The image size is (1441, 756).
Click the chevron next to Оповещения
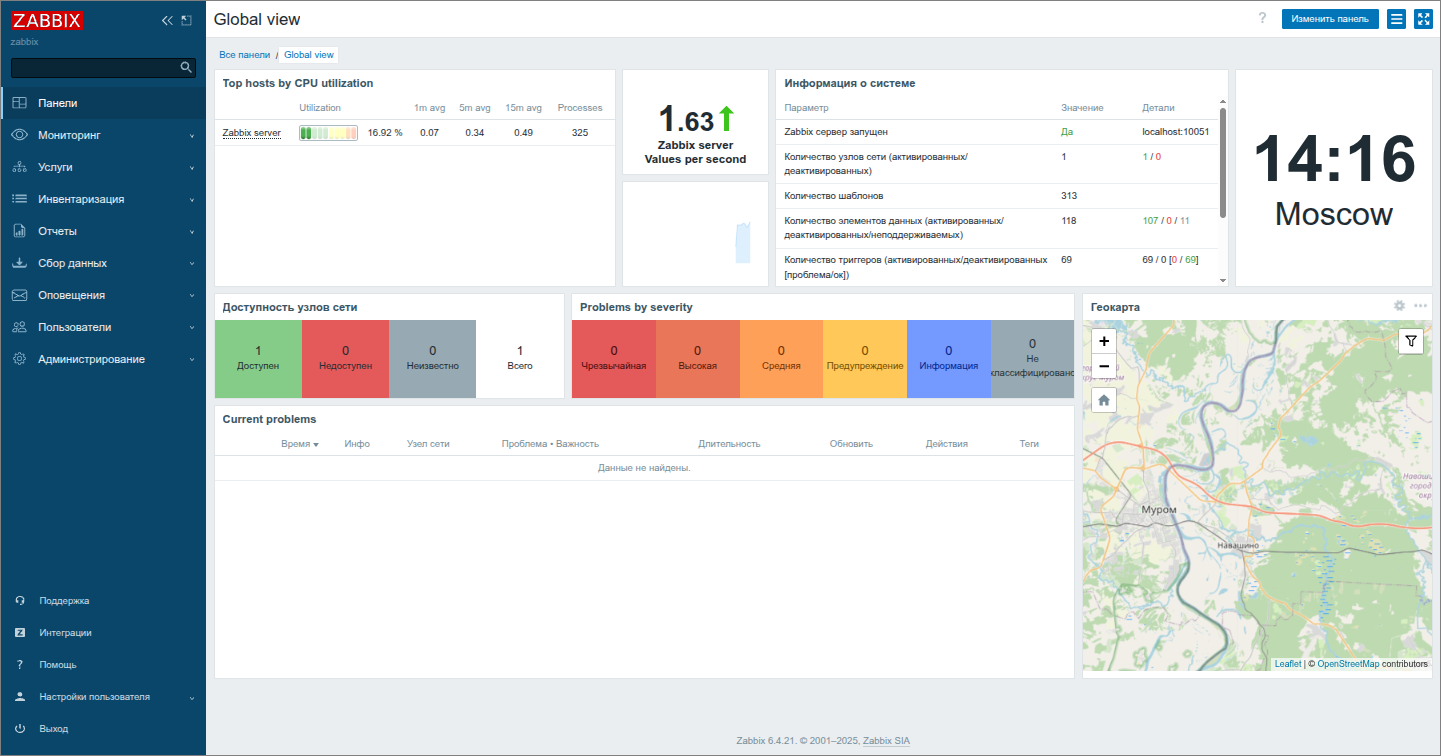192,296
